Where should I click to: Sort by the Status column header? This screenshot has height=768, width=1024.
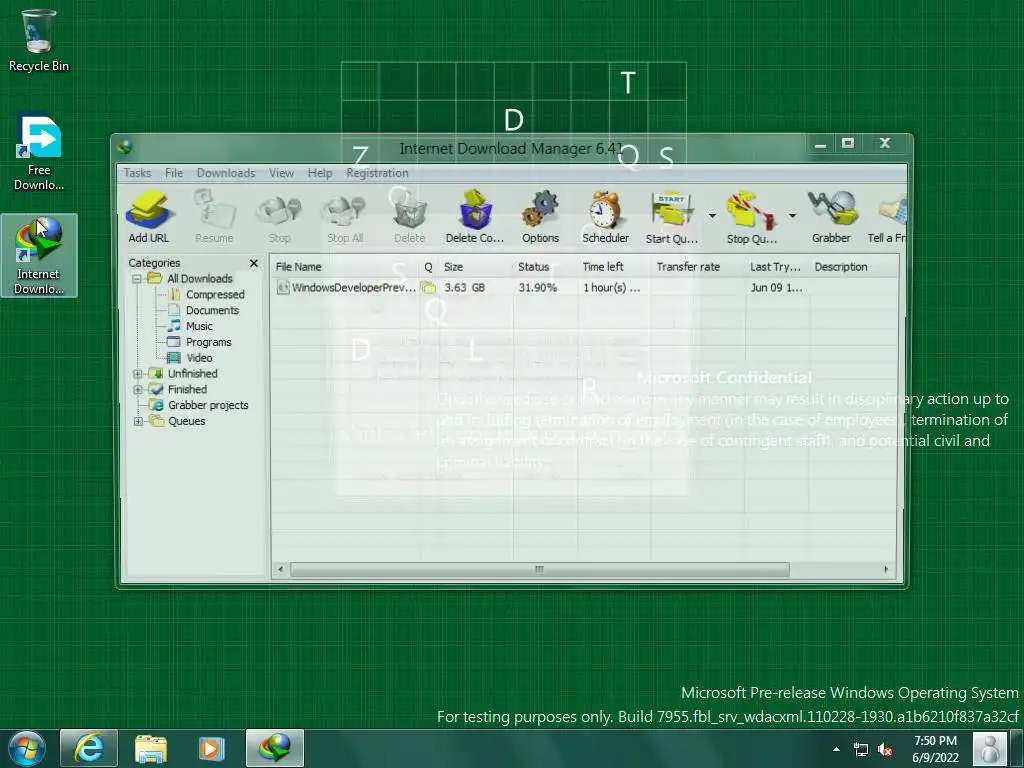[x=545, y=266]
